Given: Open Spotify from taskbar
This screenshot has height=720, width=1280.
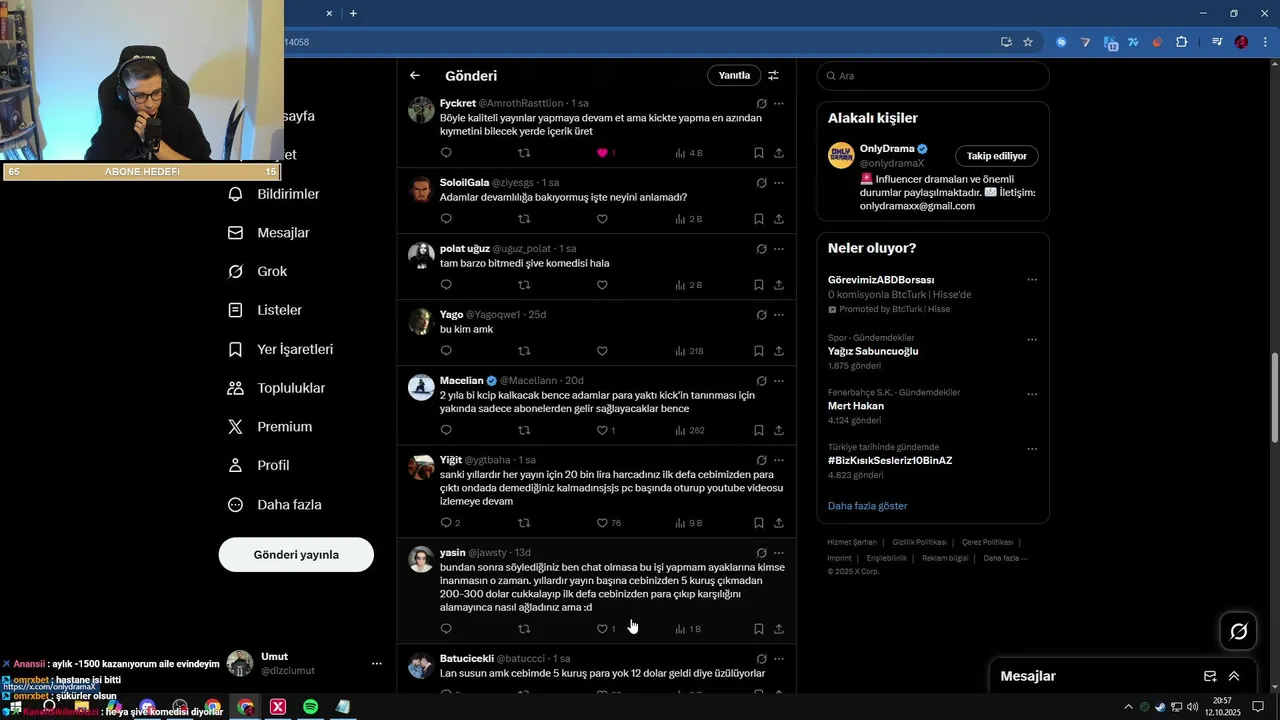Looking at the screenshot, I should coord(311,707).
